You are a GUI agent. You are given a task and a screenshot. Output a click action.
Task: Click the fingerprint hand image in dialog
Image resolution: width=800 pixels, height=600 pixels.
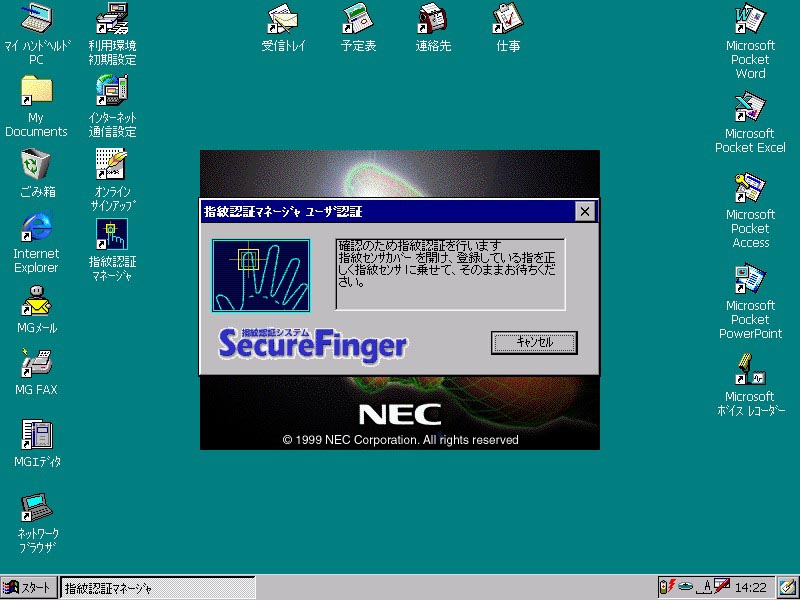[261, 275]
